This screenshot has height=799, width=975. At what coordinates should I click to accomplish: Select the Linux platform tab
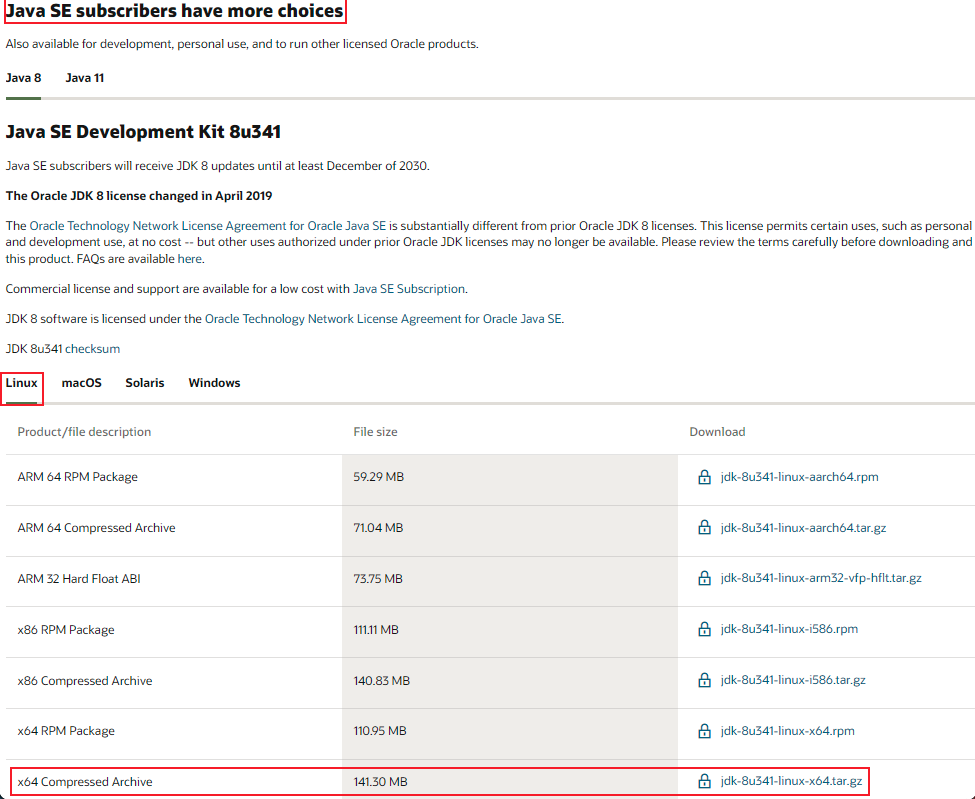click(x=22, y=383)
